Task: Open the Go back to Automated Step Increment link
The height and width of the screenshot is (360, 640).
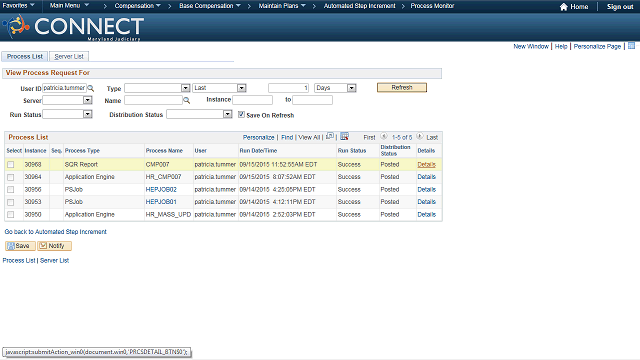Action: click(x=56, y=232)
